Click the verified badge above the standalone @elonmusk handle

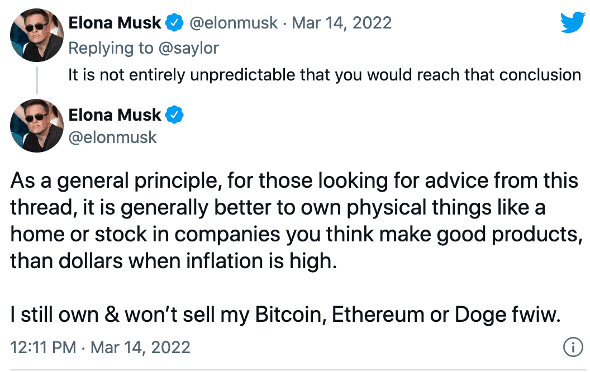click(x=174, y=115)
